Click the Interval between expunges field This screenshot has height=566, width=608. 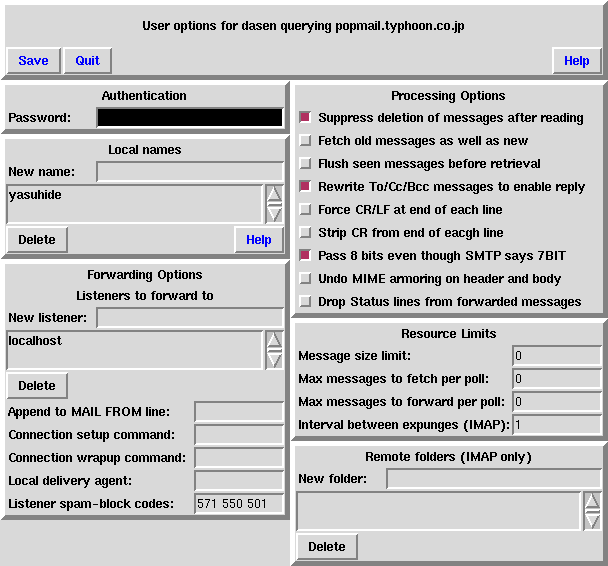(x=557, y=424)
